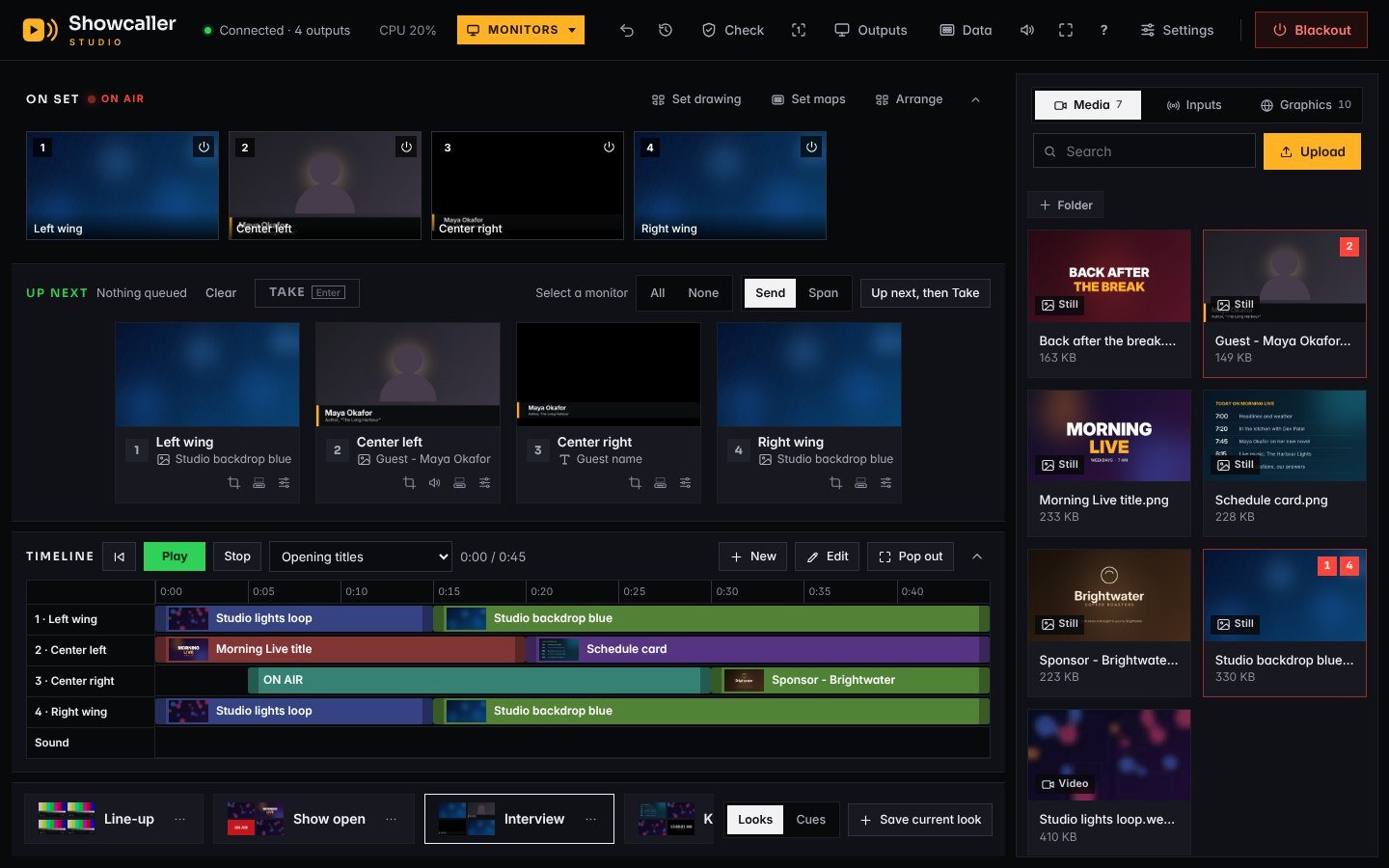Select Schedule card clip on timeline

(758, 649)
